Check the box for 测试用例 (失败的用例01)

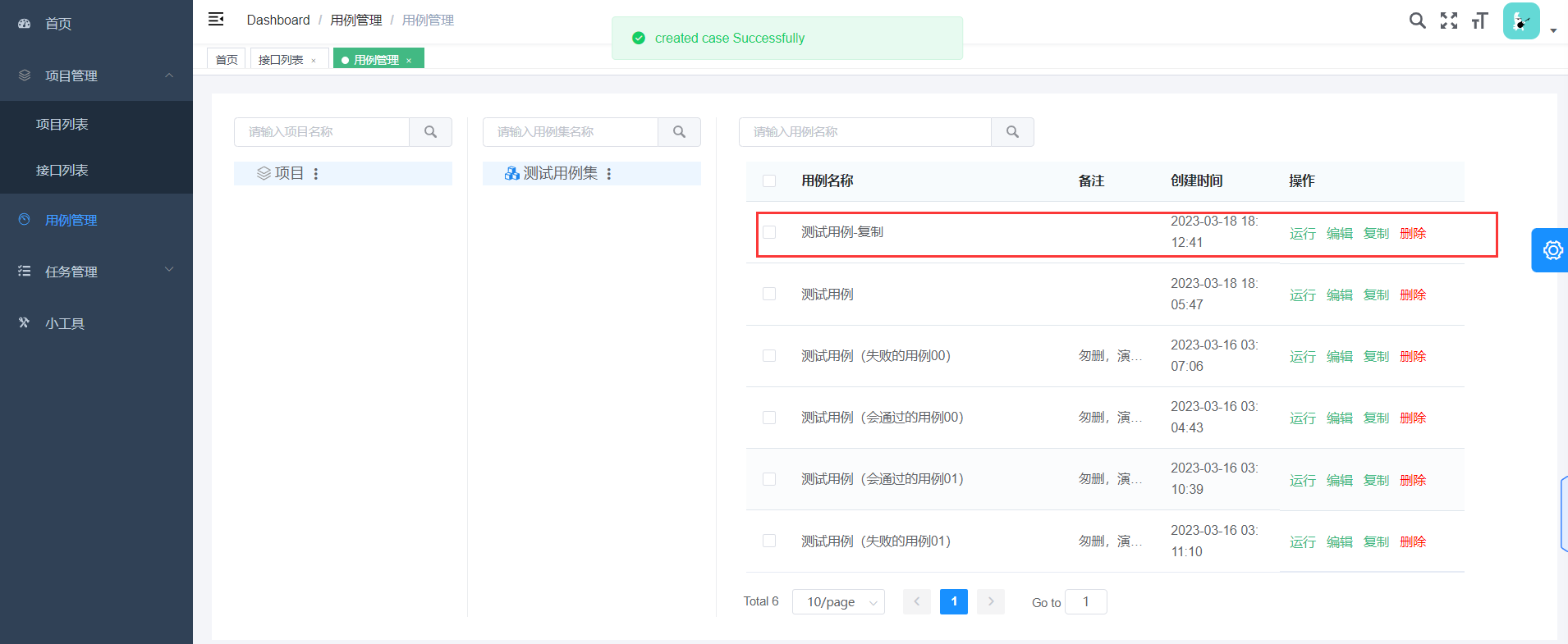tap(769, 541)
